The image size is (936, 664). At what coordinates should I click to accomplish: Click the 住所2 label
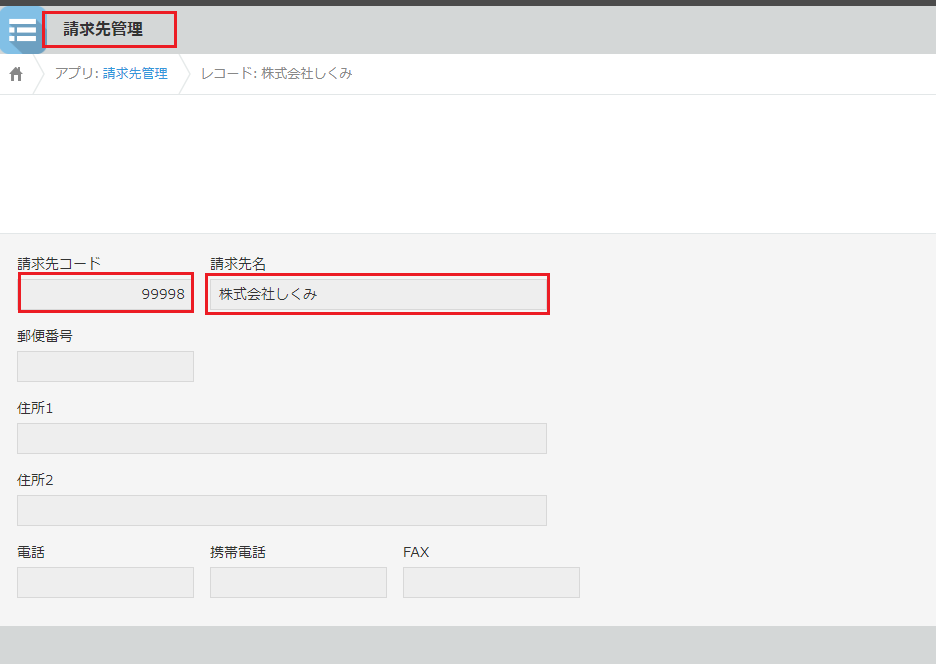pyautogui.click(x=35, y=480)
